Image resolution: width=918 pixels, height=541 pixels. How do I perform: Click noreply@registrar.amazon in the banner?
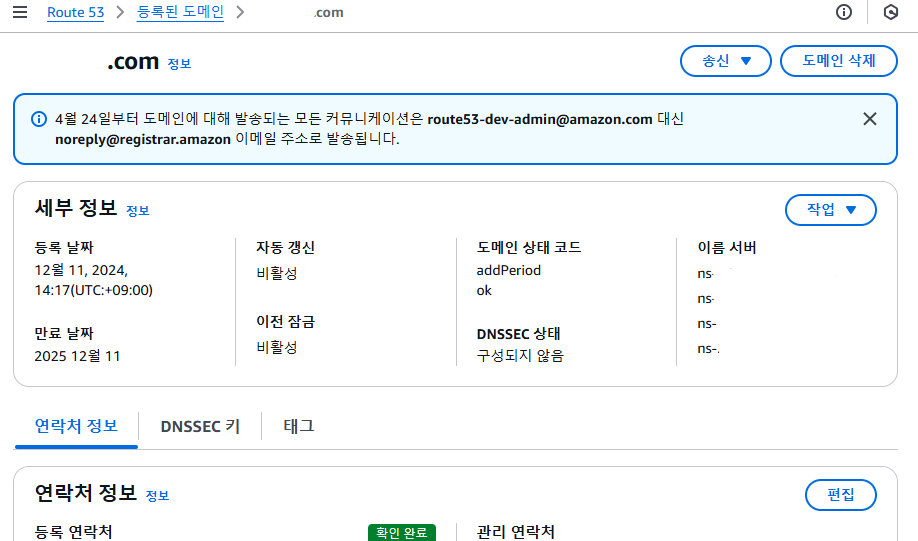click(143, 139)
